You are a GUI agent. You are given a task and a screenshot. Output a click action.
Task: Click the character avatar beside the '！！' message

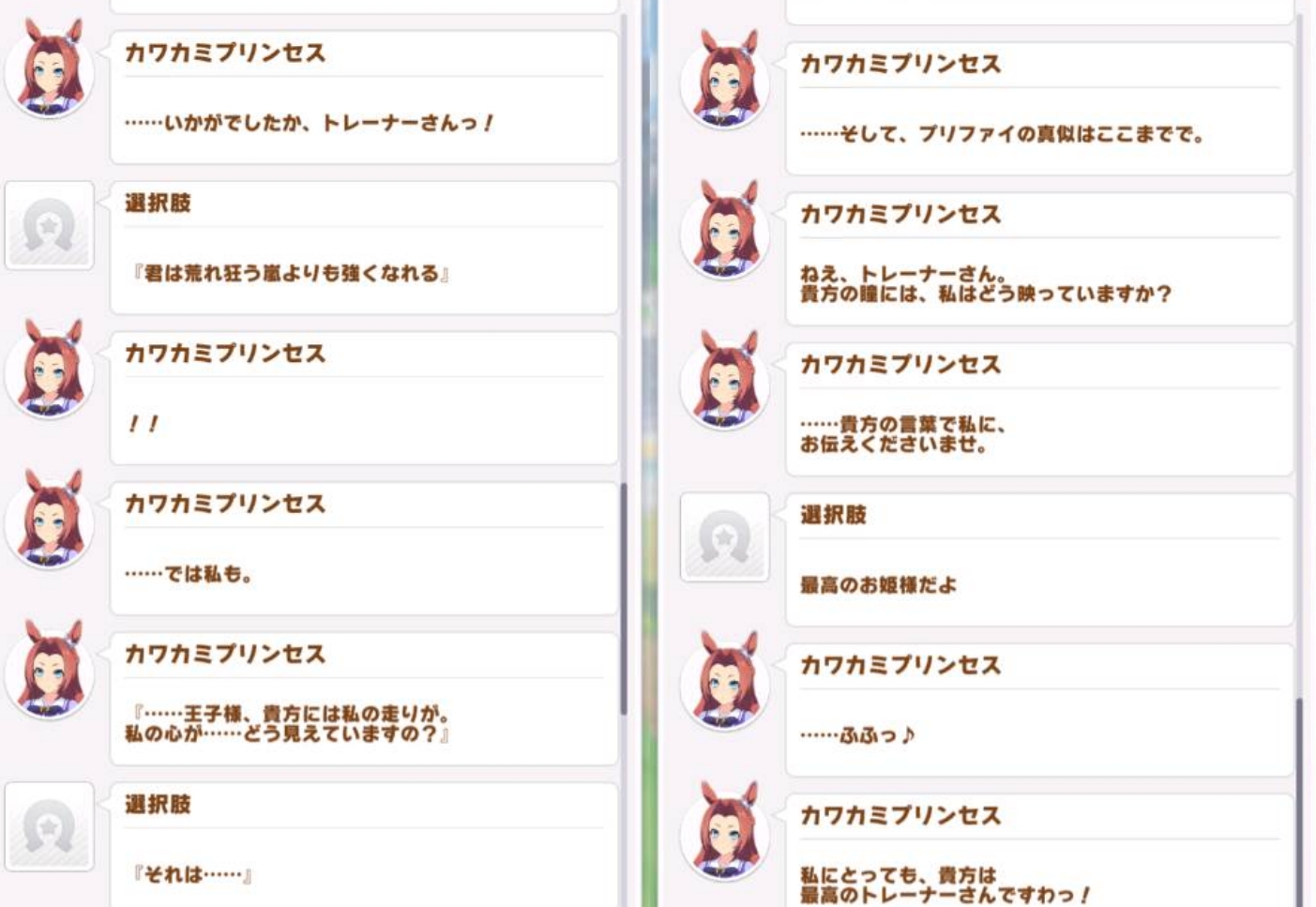coord(50,372)
